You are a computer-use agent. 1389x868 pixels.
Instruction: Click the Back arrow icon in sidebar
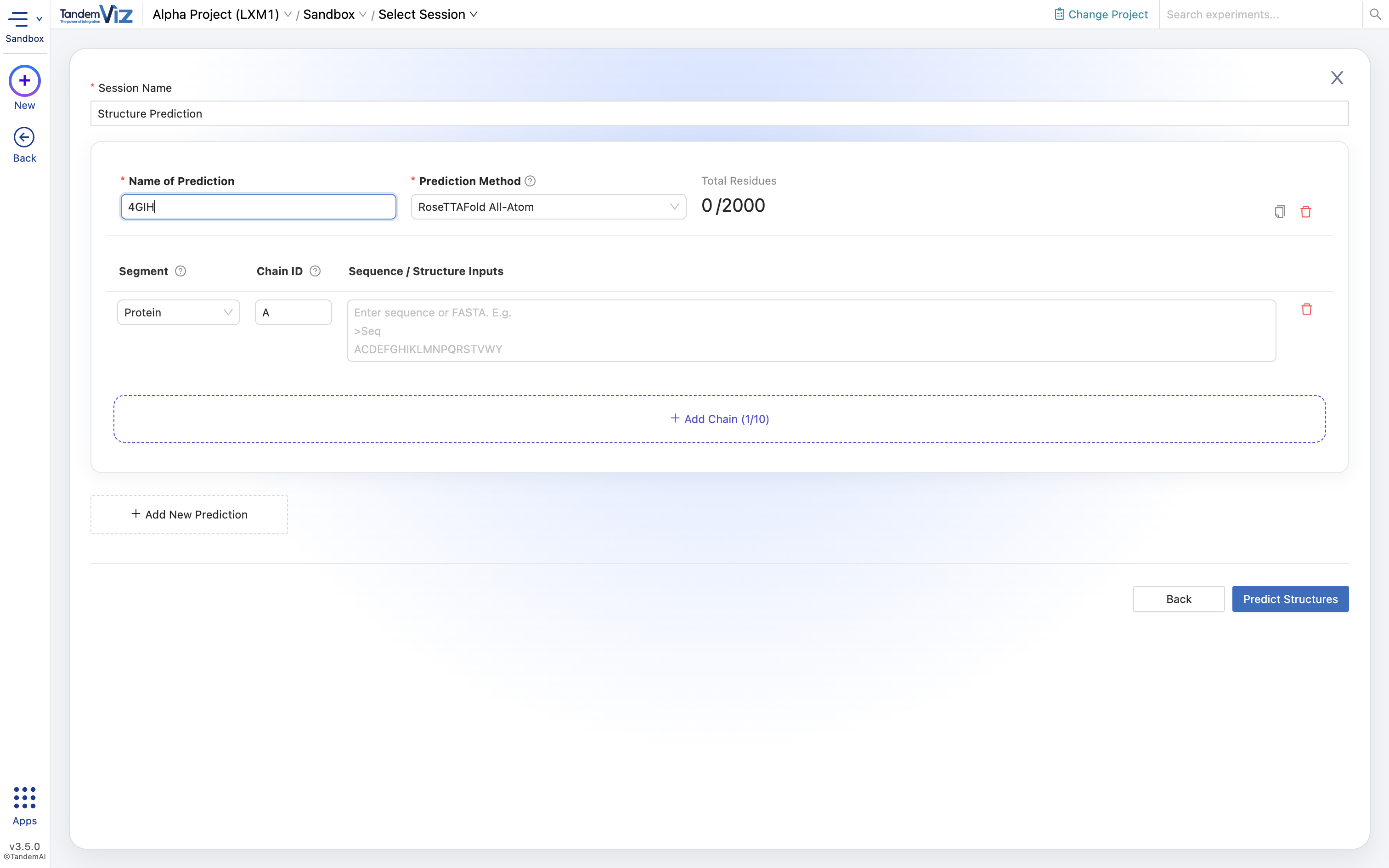click(x=24, y=137)
